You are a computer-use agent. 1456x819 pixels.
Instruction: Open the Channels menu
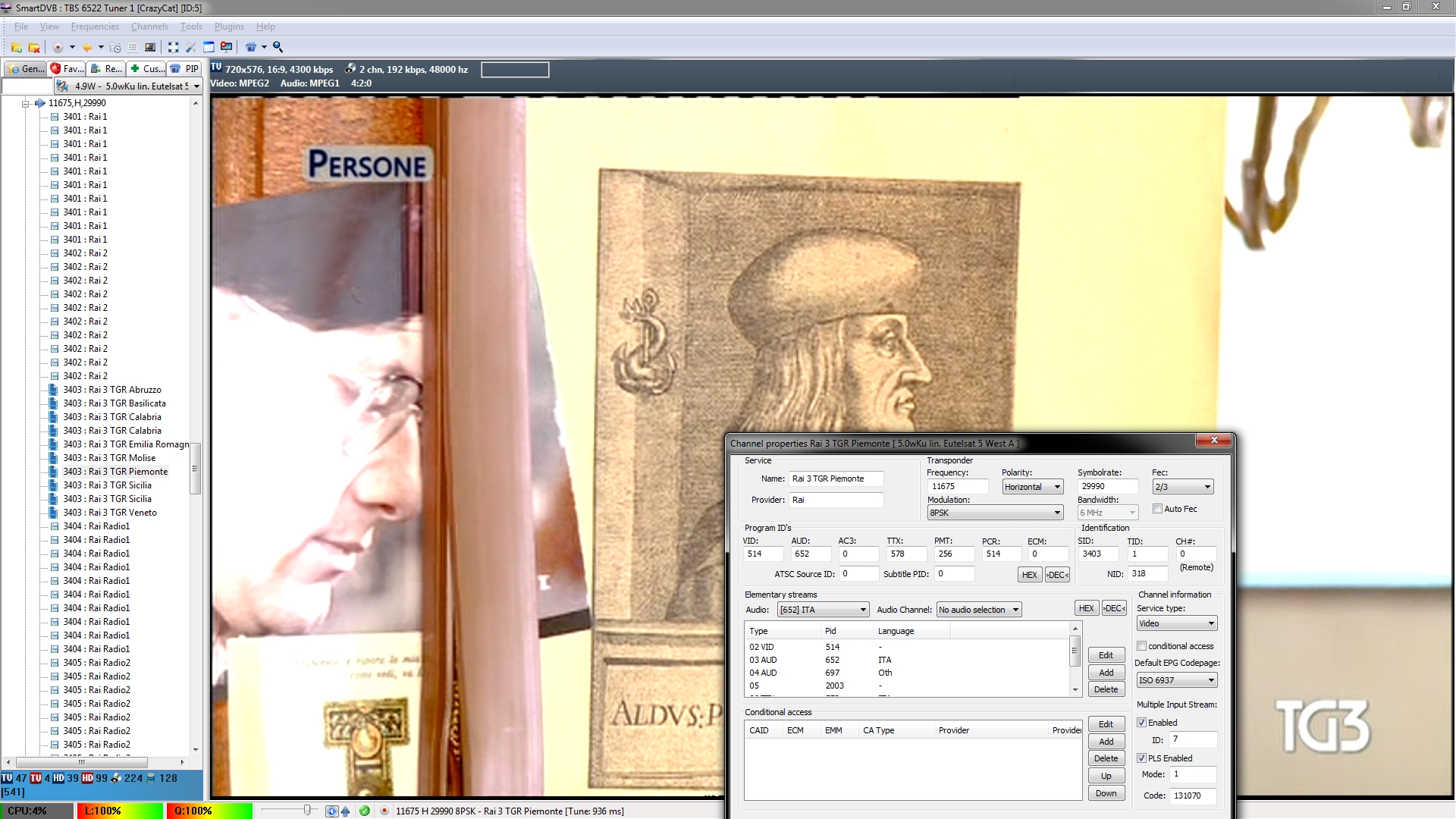[149, 27]
